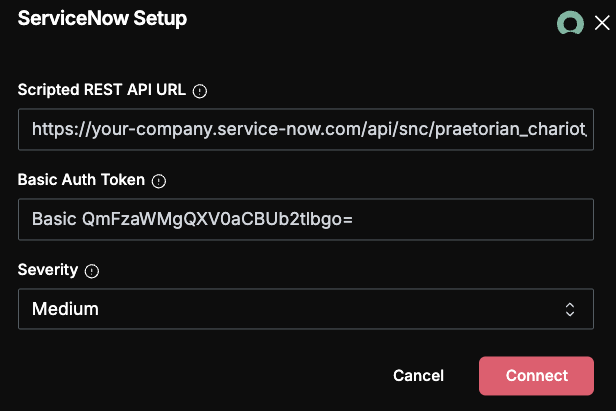
Task: Place cursor after 'QmFzaWMgQXV0aCBUb2tlbgo=' token text
Action: (x=353, y=219)
